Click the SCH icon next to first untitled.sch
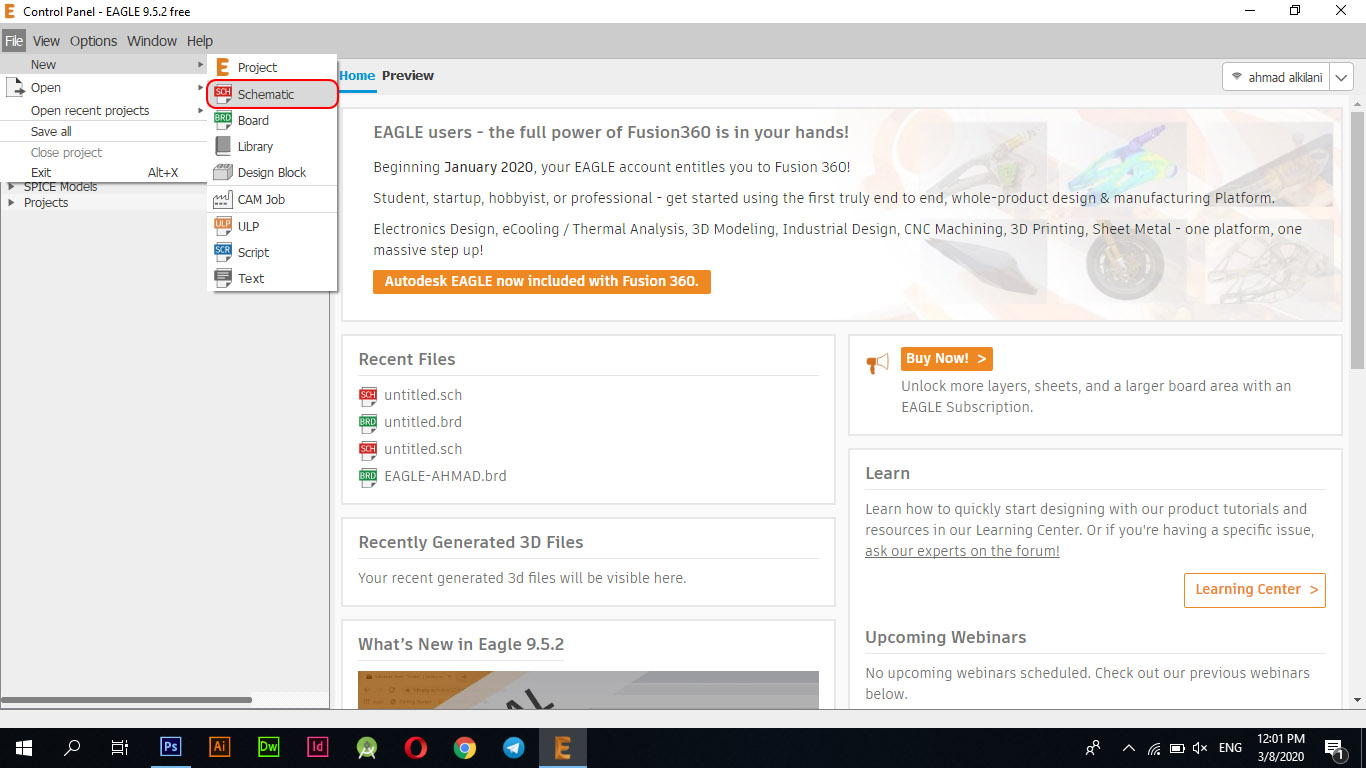 368,395
